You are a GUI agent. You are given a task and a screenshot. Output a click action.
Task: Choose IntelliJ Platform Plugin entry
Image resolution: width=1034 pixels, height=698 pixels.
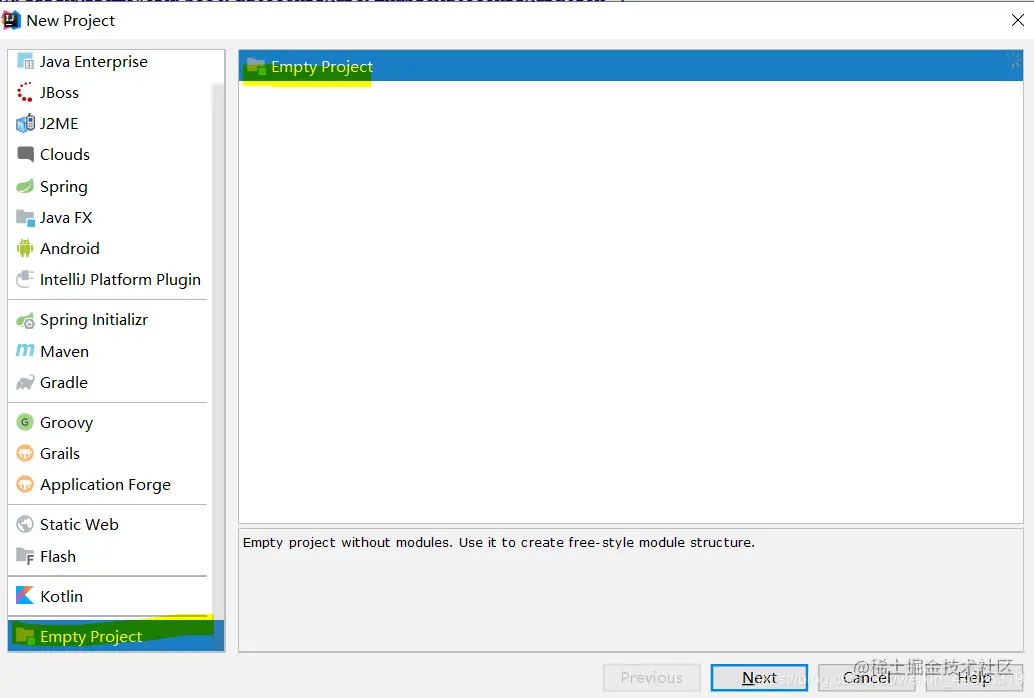point(110,280)
